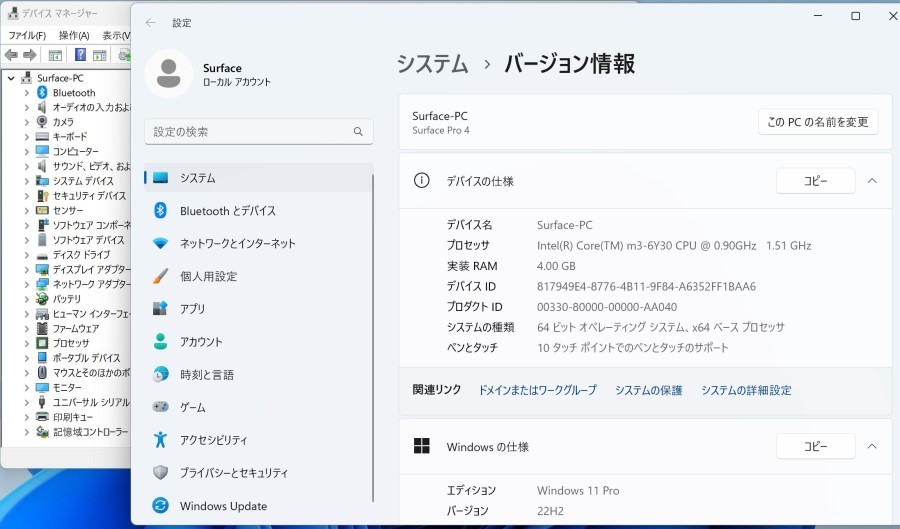
Task: Click the Bluetooth icon in Device Manager tree
Action: (x=42, y=92)
